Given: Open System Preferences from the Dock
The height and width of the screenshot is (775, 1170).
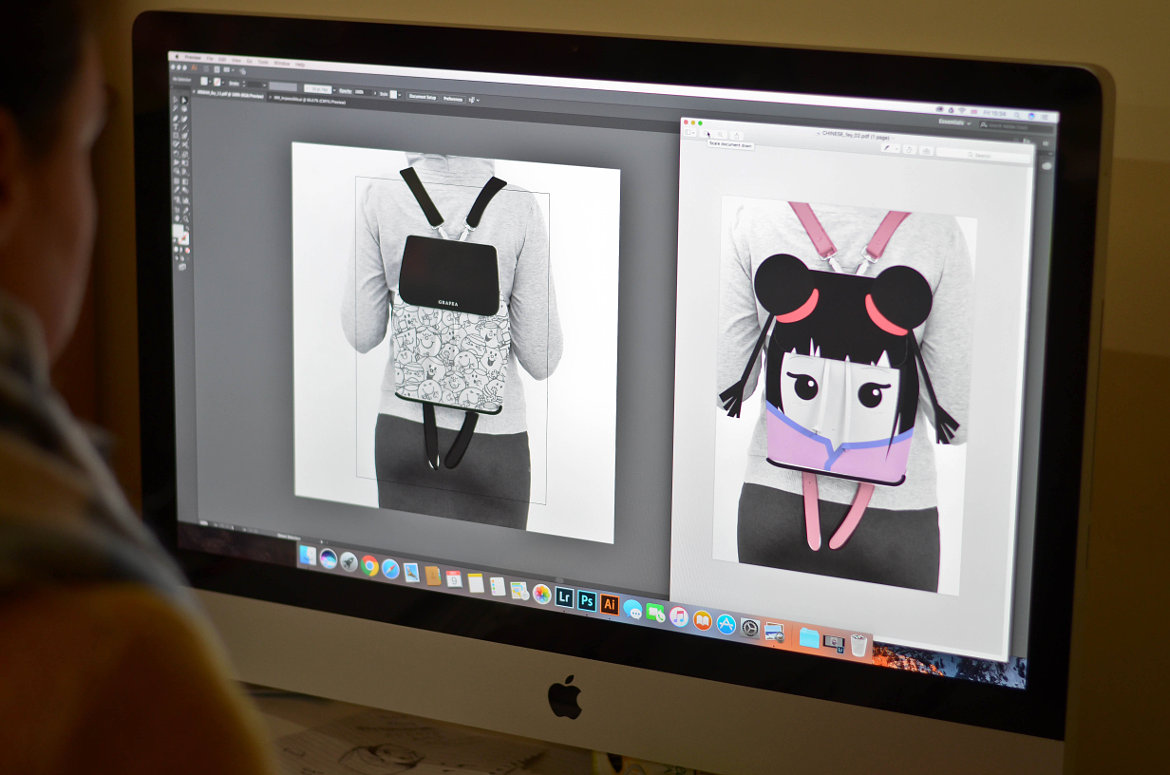Looking at the screenshot, I should (x=750, y=627).
